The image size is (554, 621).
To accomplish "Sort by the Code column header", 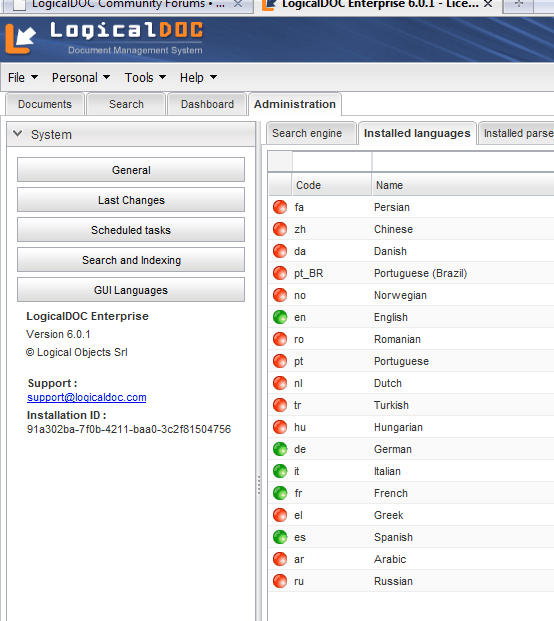I will pyautogui.click(x=332, y=185).
